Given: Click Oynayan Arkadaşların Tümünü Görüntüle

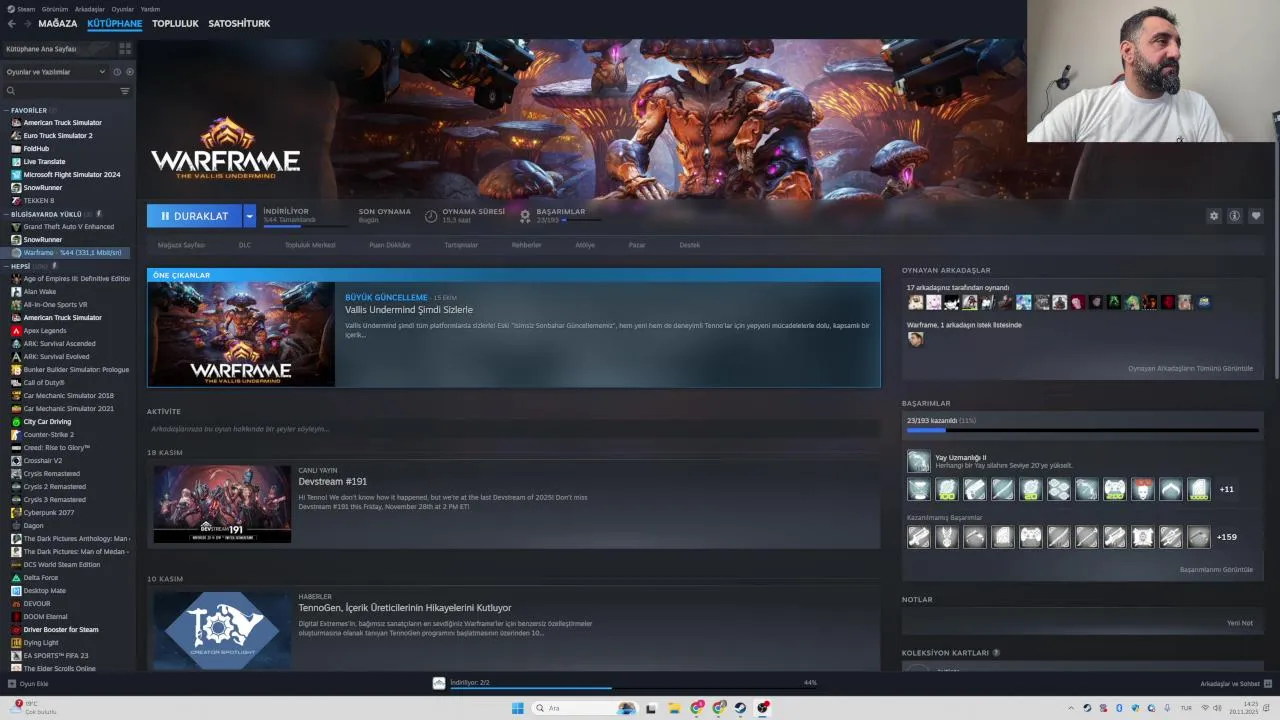Looking at the screenshot, I should (1190, 368).
